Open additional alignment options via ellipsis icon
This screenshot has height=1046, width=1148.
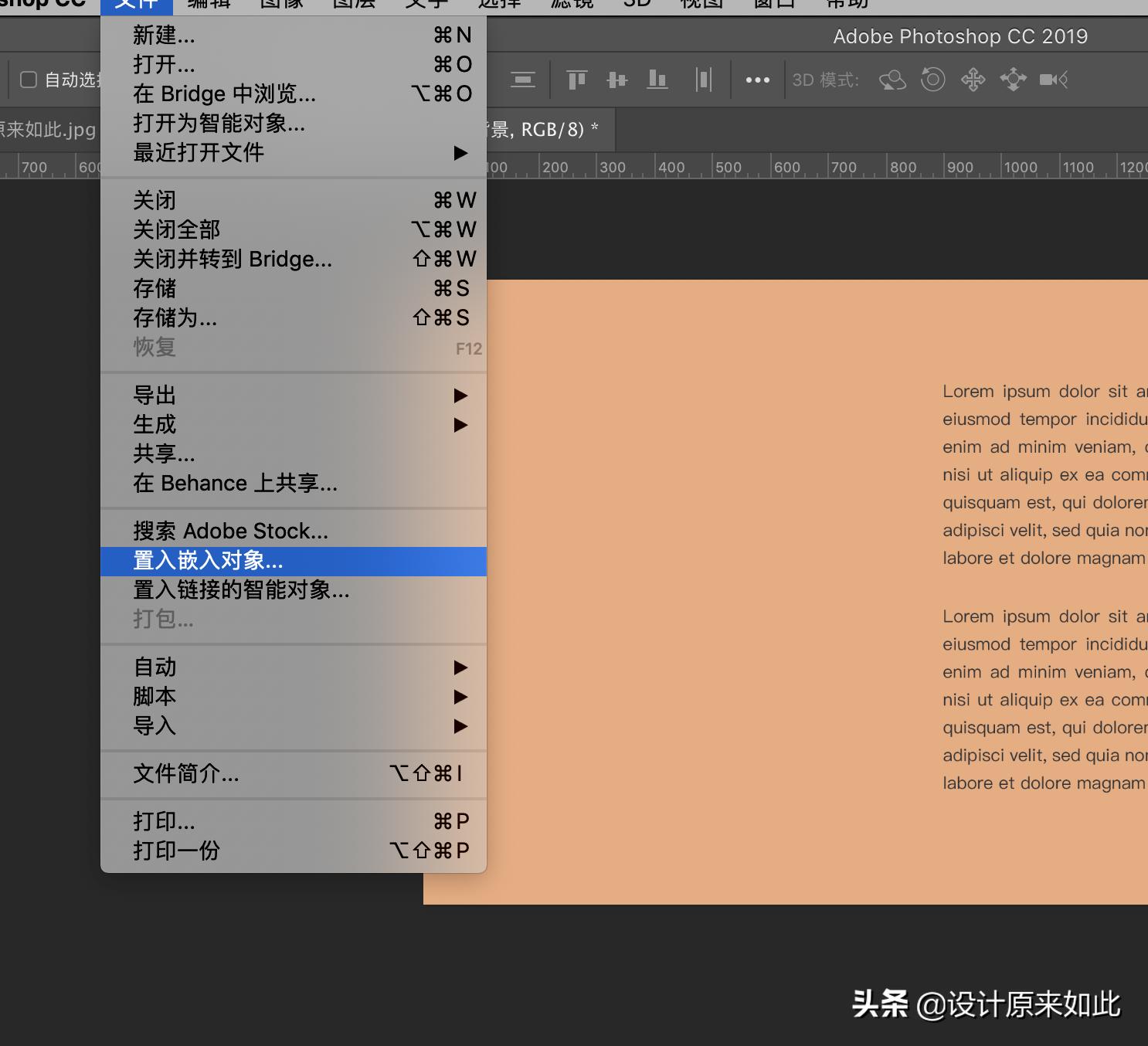click(x=757, y=80)
